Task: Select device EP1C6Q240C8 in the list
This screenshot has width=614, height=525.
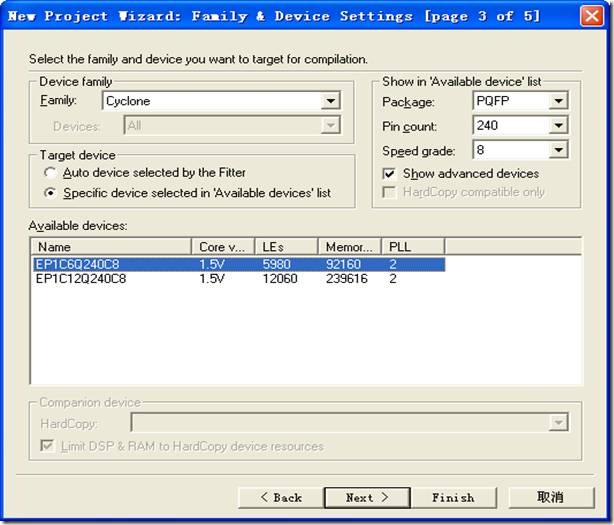Action: (82, 264)
